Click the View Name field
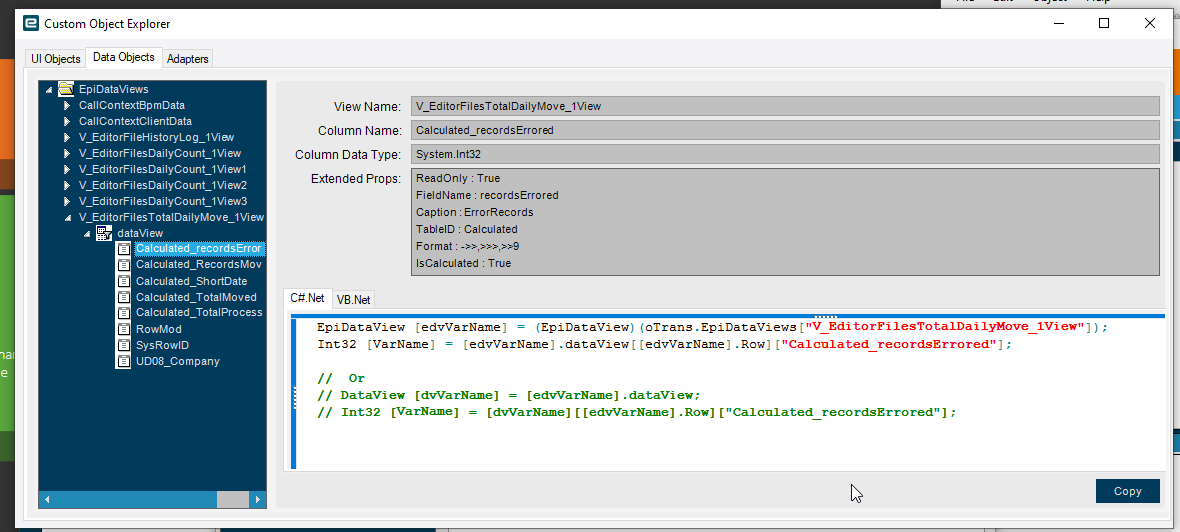 pos(785,106)
